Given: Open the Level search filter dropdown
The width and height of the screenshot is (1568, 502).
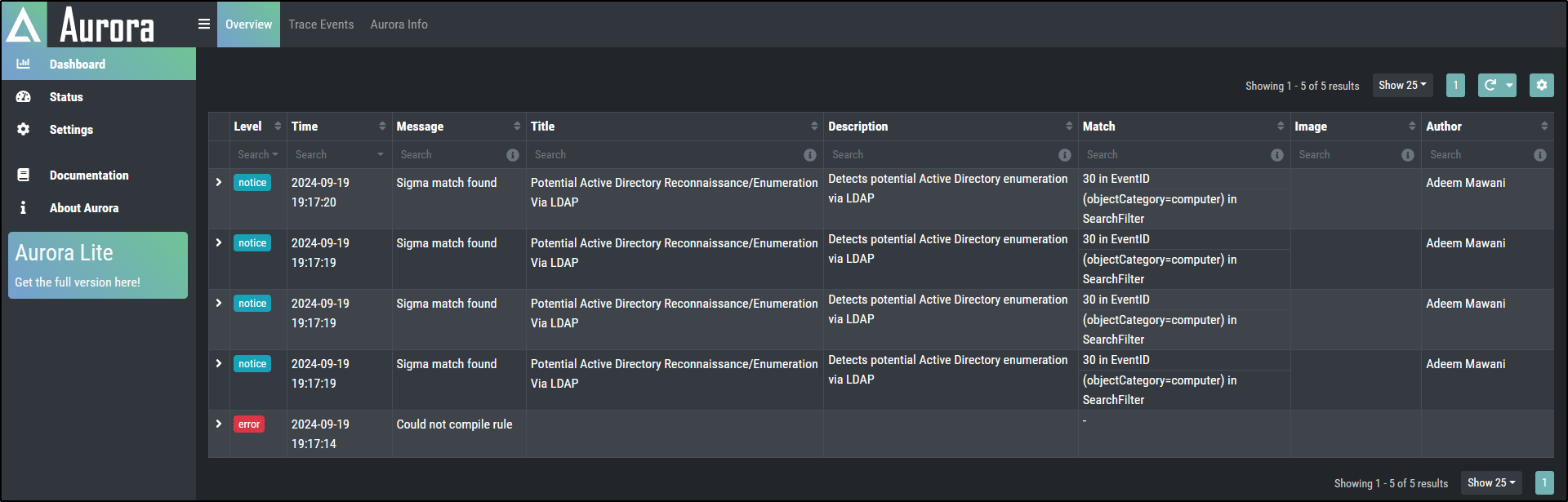Looking at the screenshot, I should [257, 154].
